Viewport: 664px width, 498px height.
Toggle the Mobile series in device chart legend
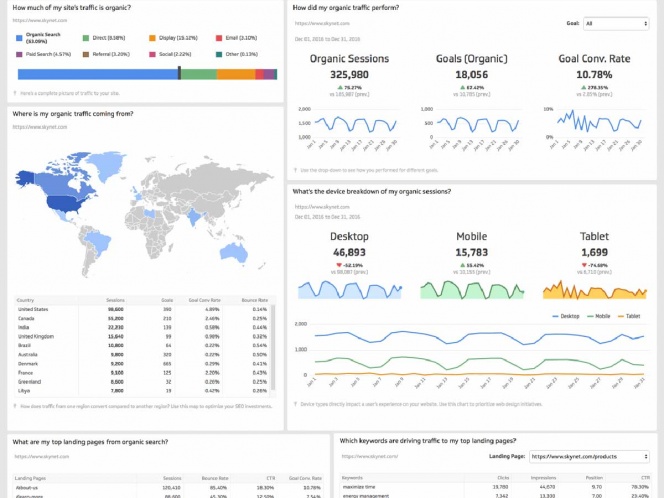(598, 316)
